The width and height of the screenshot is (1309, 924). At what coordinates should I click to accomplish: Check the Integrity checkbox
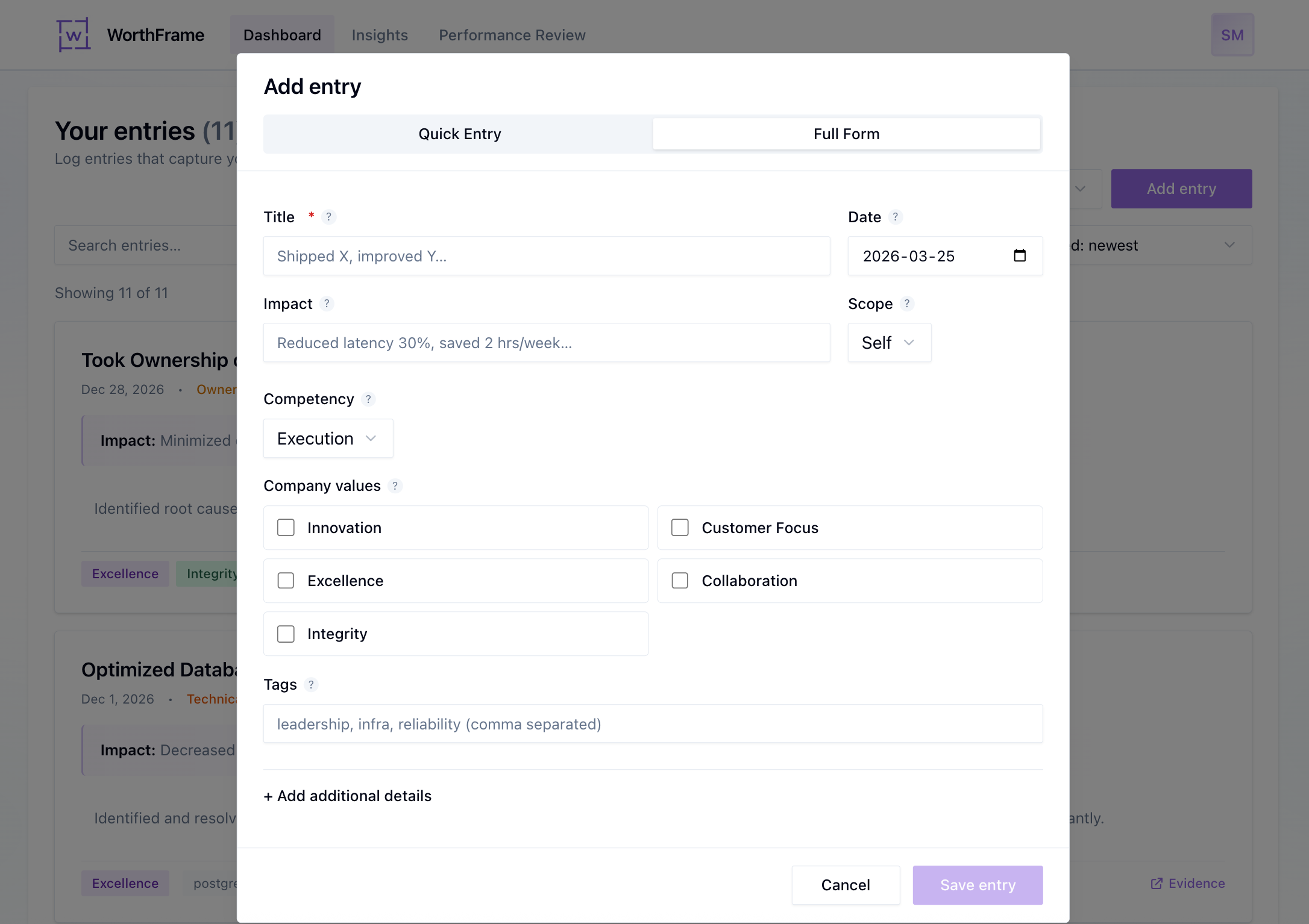tap(285, 634)
